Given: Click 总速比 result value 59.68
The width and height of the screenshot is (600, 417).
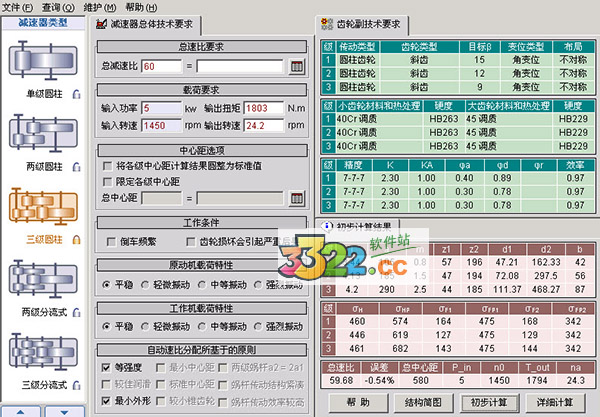Looking at the screenshot, I should pos(341,381).
